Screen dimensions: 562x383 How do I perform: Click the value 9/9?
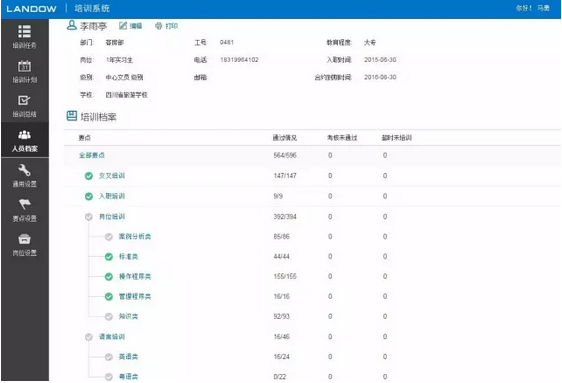point(278,196)
